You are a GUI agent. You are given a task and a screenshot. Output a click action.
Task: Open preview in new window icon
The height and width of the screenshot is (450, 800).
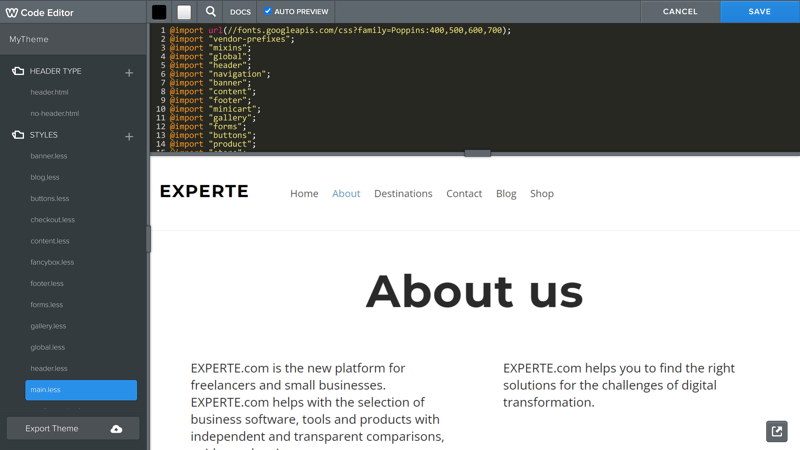(777, 432)
